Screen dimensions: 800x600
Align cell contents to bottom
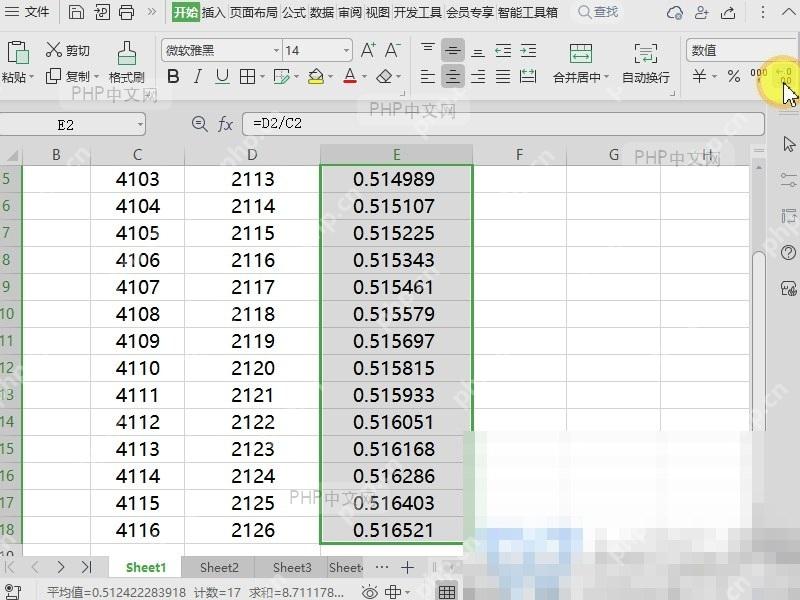478,51
